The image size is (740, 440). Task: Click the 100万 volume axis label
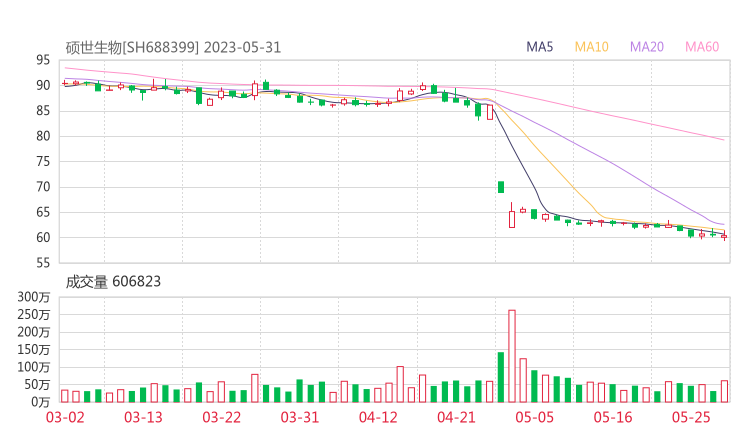point(34,367)
